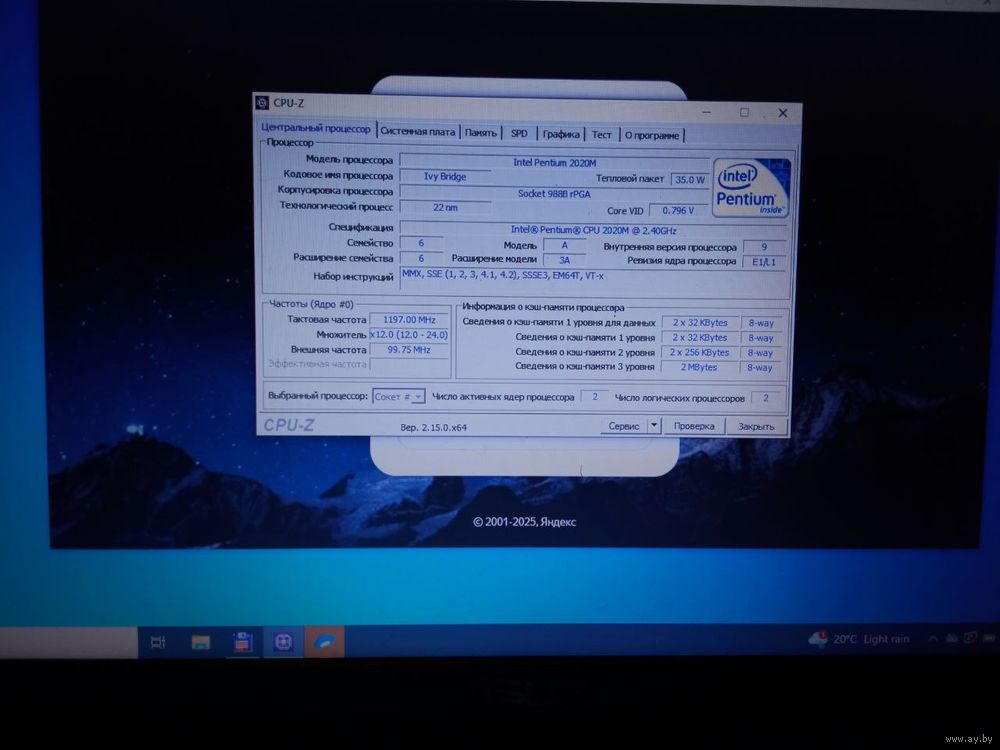Open the SPD tab

pyautogui.click(x=519, y=133)
